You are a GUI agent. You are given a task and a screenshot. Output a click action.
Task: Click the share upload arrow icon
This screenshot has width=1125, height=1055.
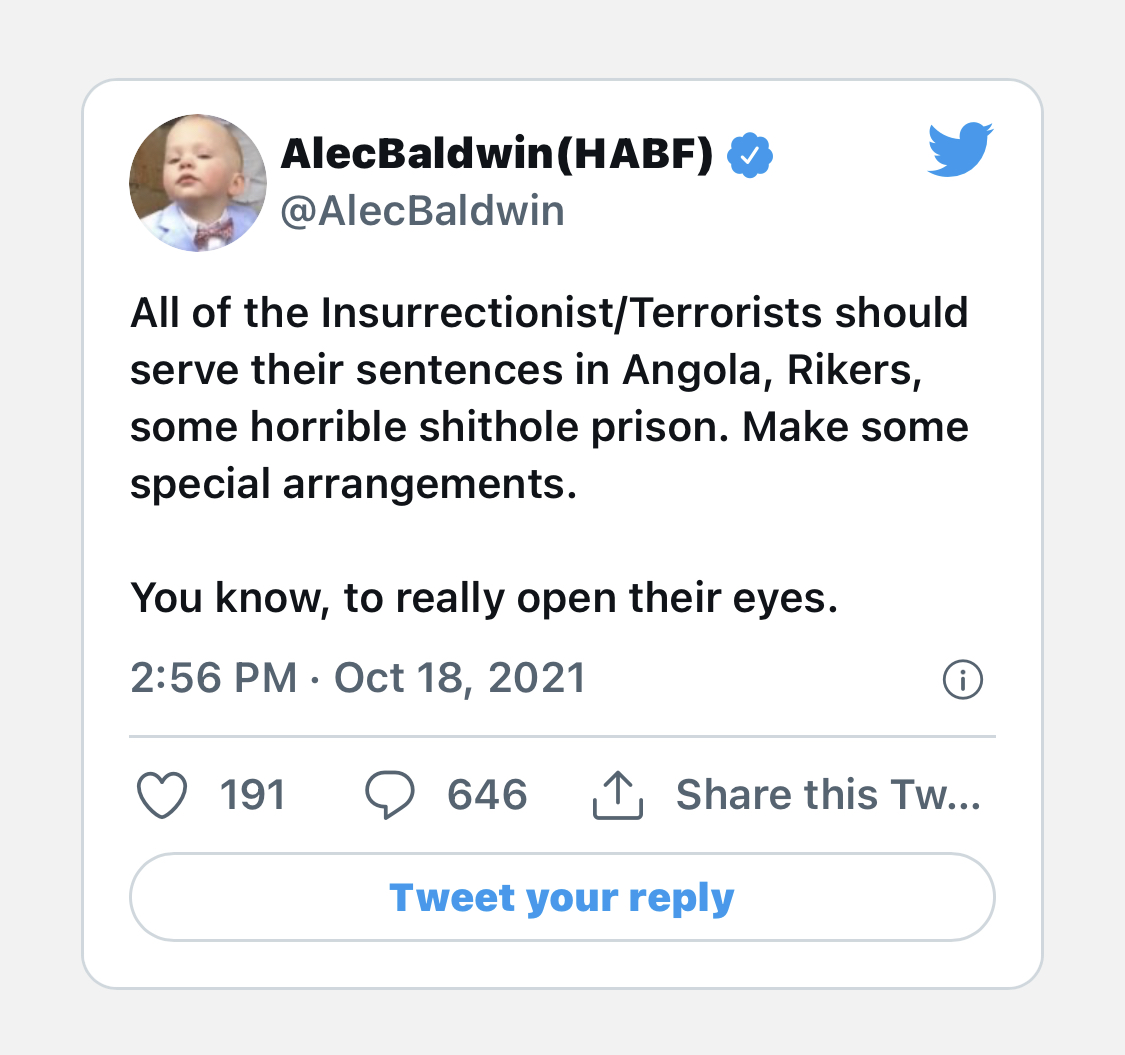click(x=618, y=796)
